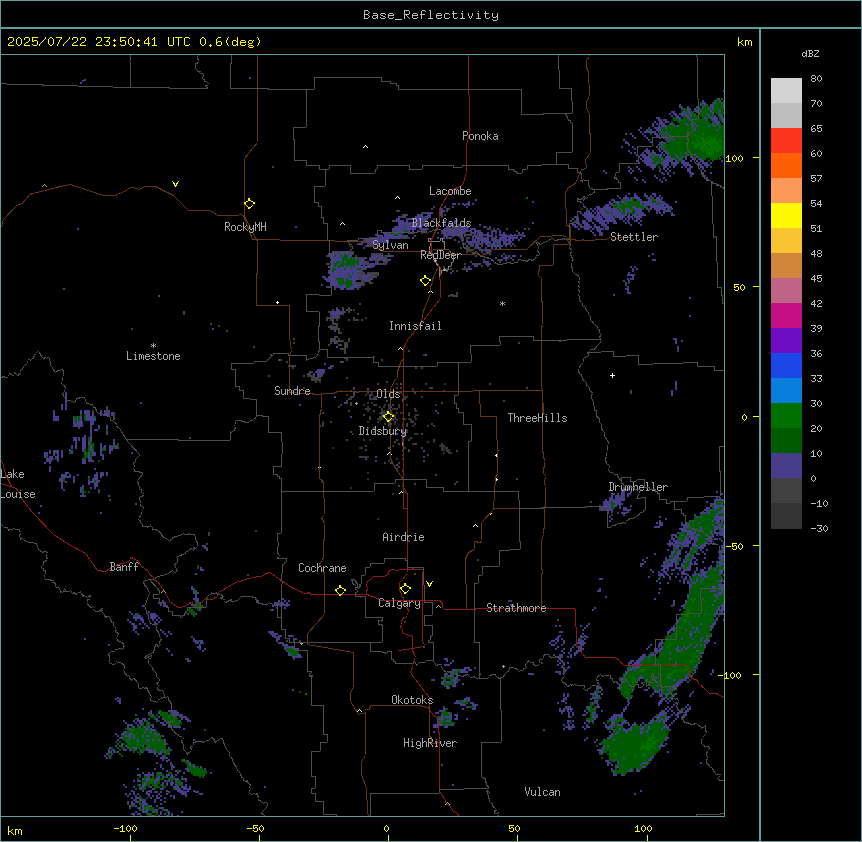Click the white 80 dBZ color swatch

tap(786, 91)
